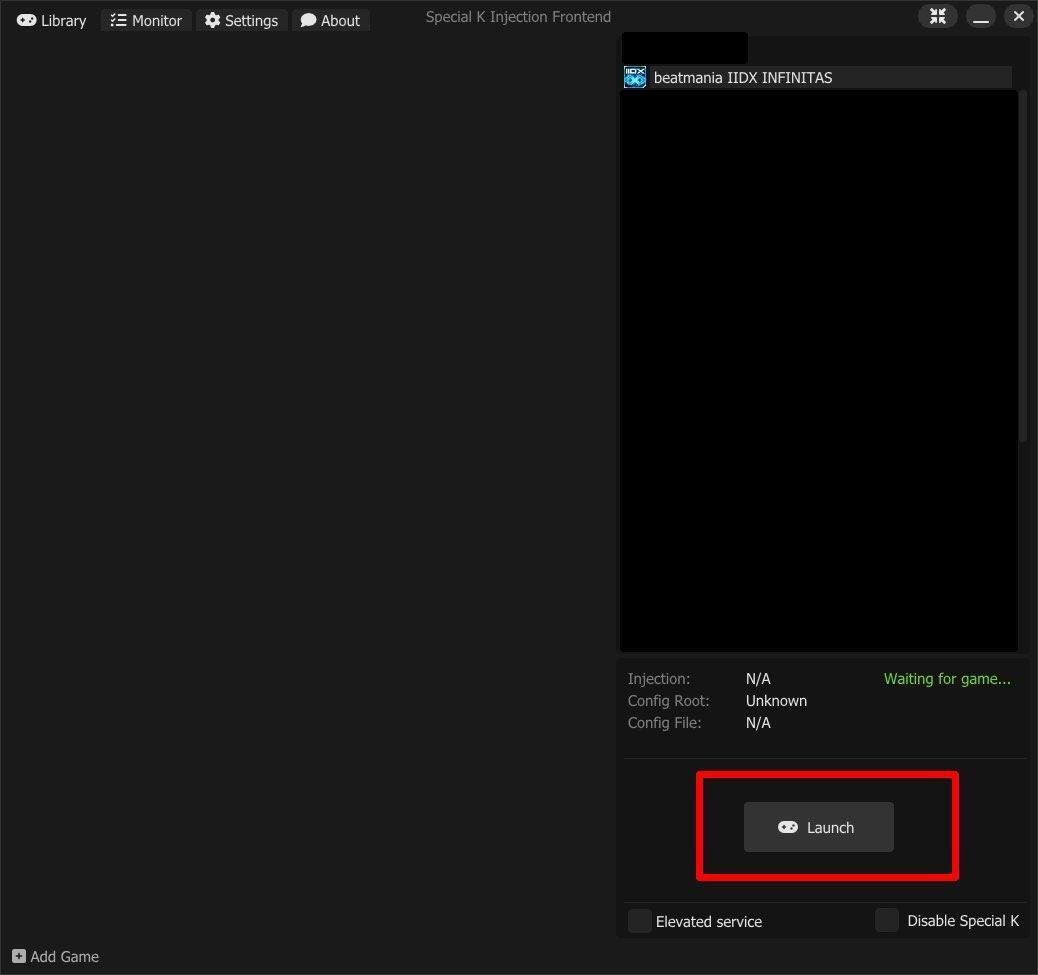
Task: Click the Config Root value Unknown
Action: point(776,700)
